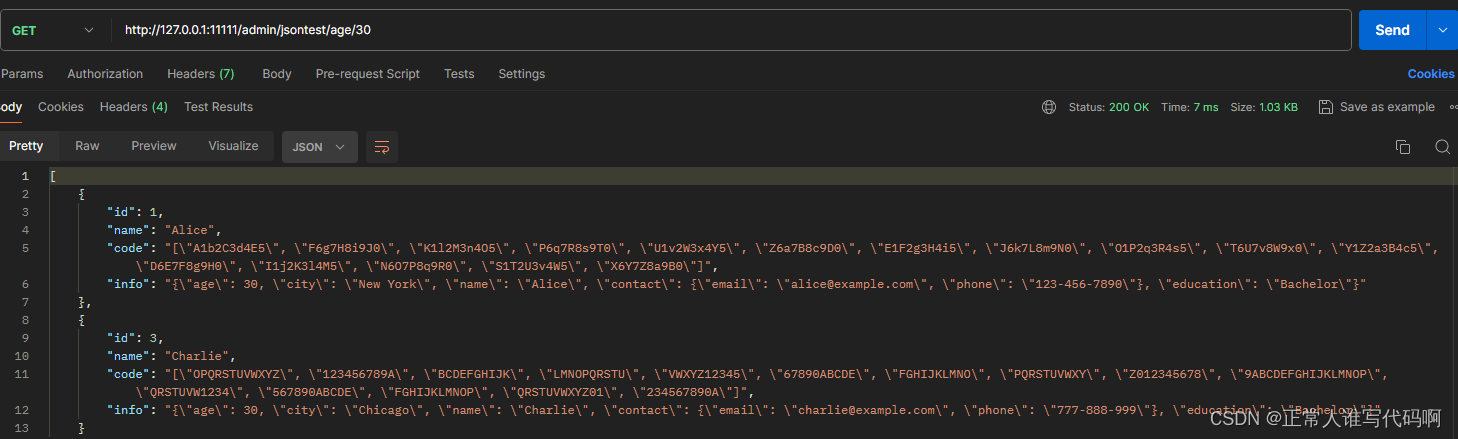Open the Authorization request tab

[x=105, y=74]
